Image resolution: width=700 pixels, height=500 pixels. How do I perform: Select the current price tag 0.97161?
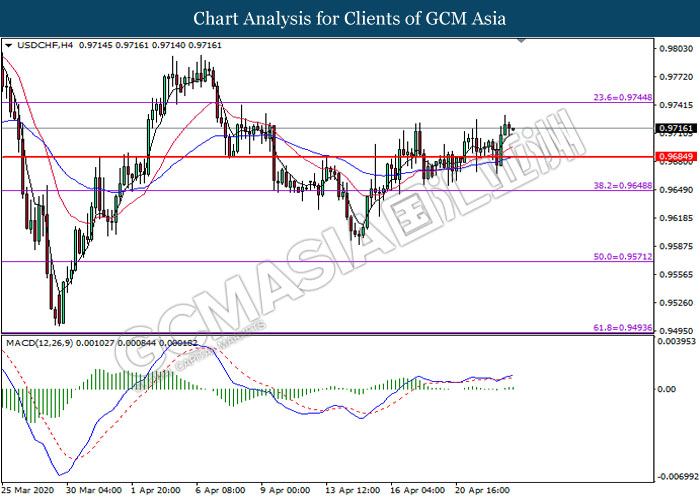(x=672, y=129)
